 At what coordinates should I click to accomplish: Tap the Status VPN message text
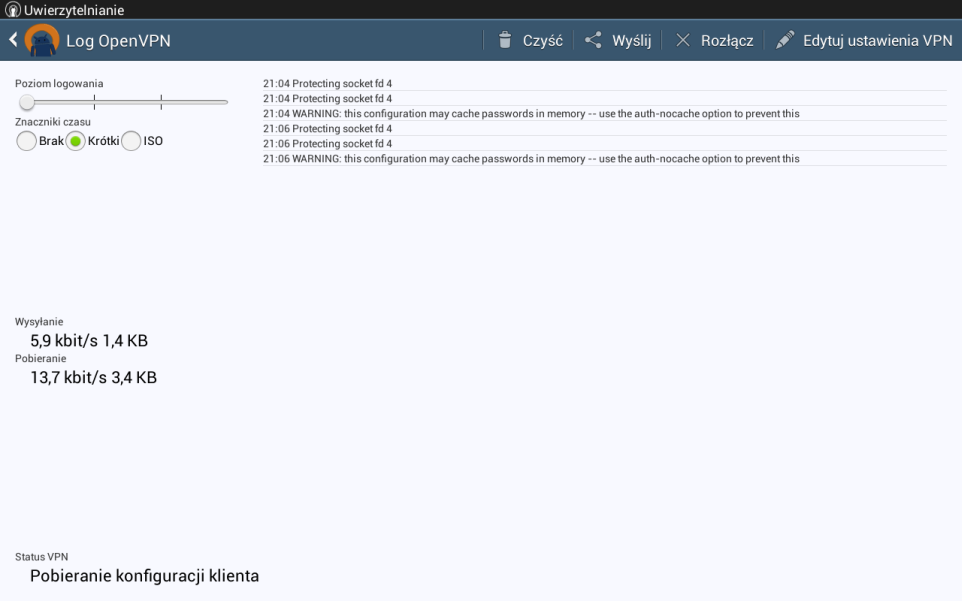[144, 576]
